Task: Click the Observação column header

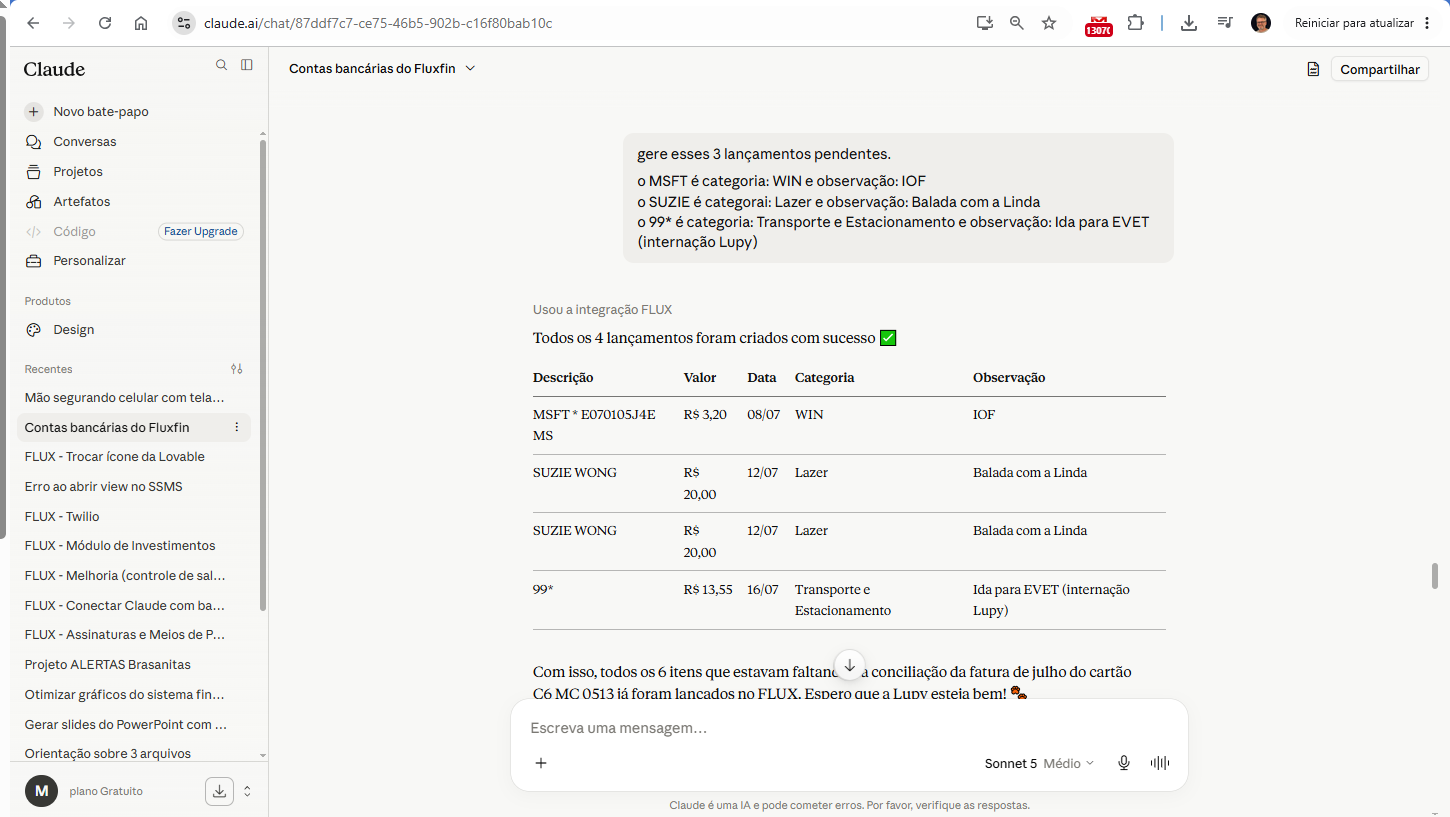Action: click(1009, 378)
